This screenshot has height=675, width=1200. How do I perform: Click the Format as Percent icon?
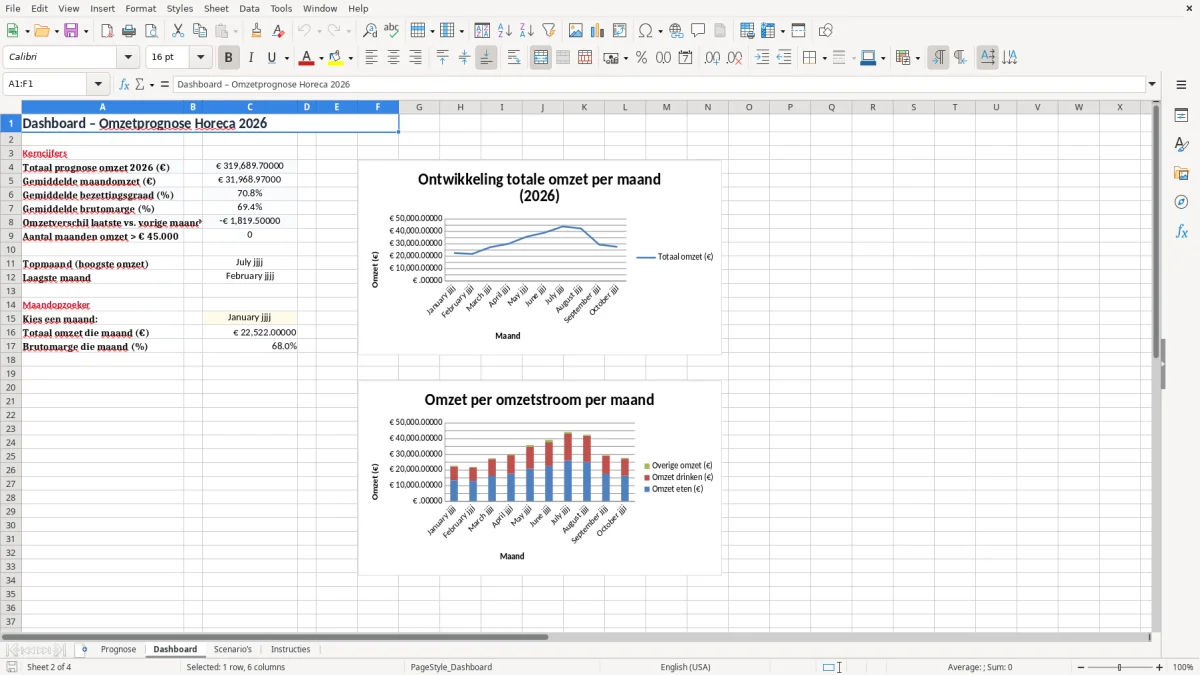point(641,58)
